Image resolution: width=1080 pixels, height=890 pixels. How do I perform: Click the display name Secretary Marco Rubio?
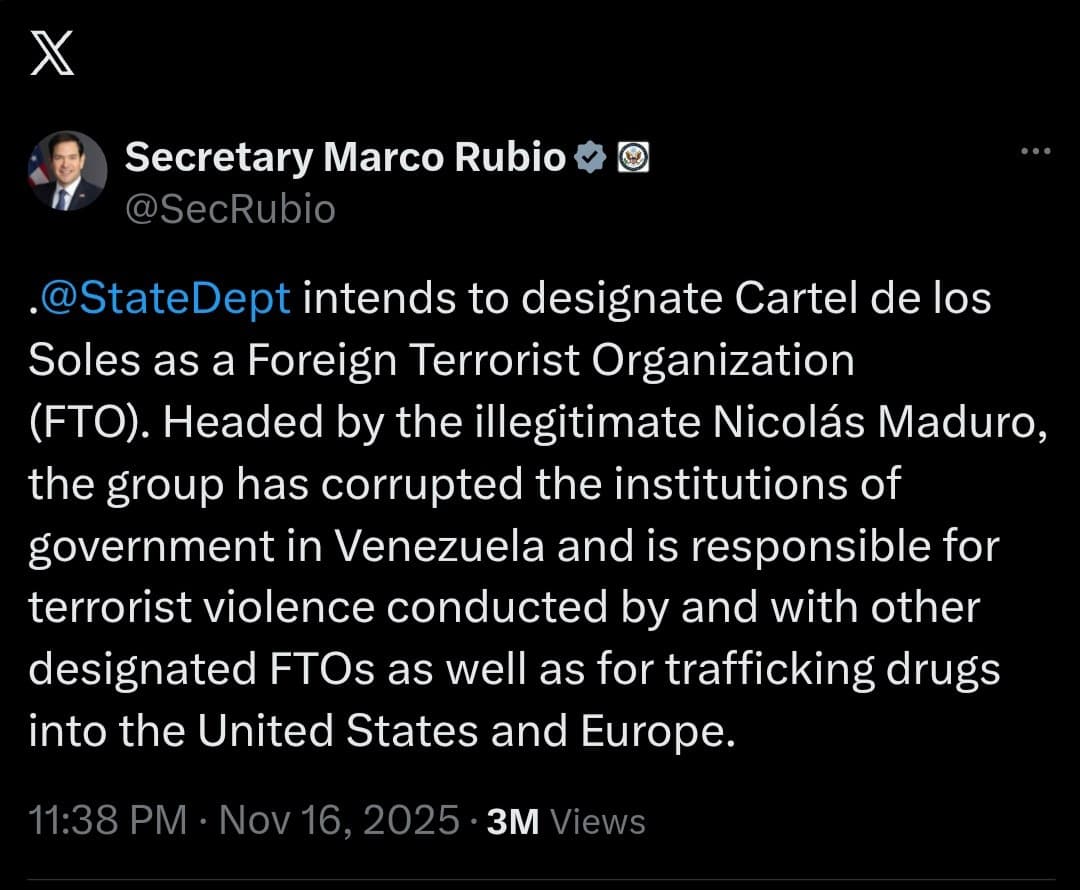(x=345, y=156)
